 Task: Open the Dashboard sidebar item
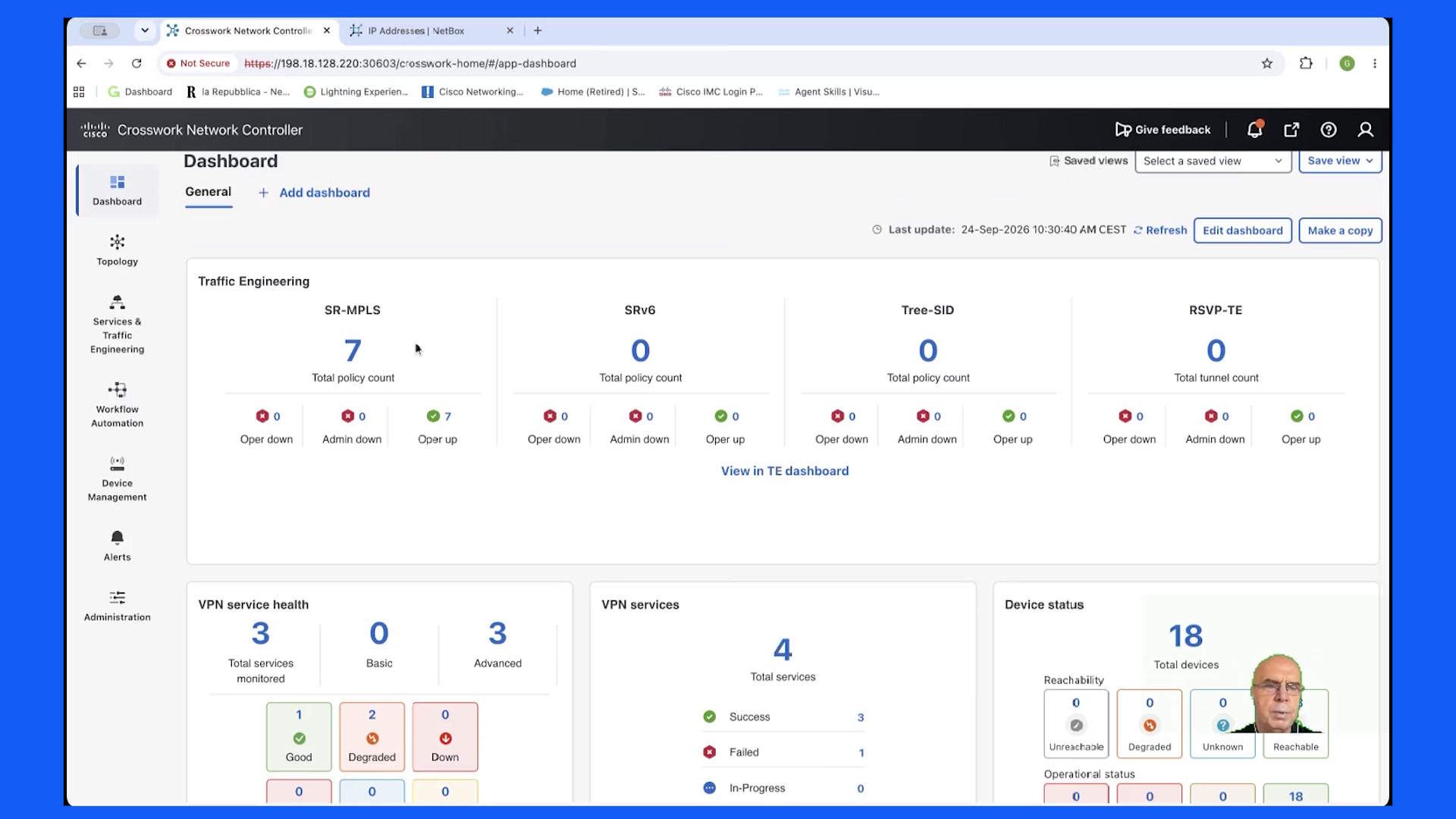[117, 190]
